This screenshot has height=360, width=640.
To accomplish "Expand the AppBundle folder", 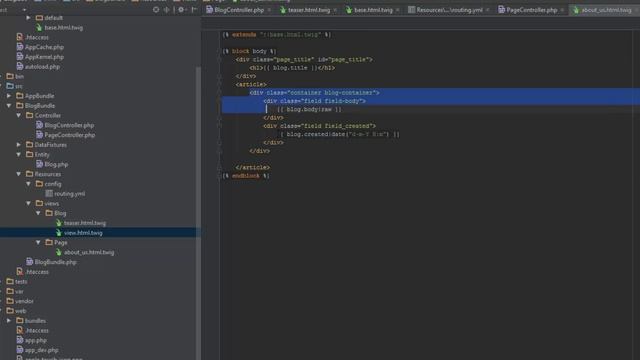I will (9, 96).
